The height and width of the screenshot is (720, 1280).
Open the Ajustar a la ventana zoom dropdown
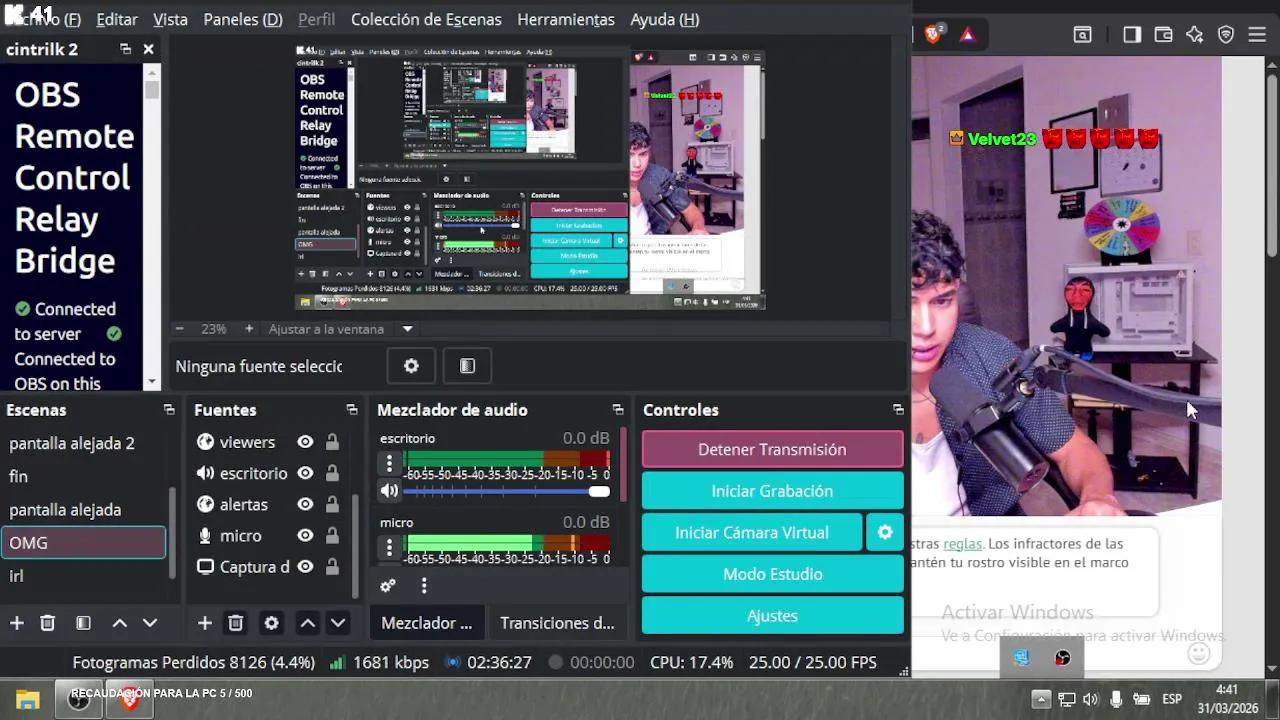[x=407, y=329]
